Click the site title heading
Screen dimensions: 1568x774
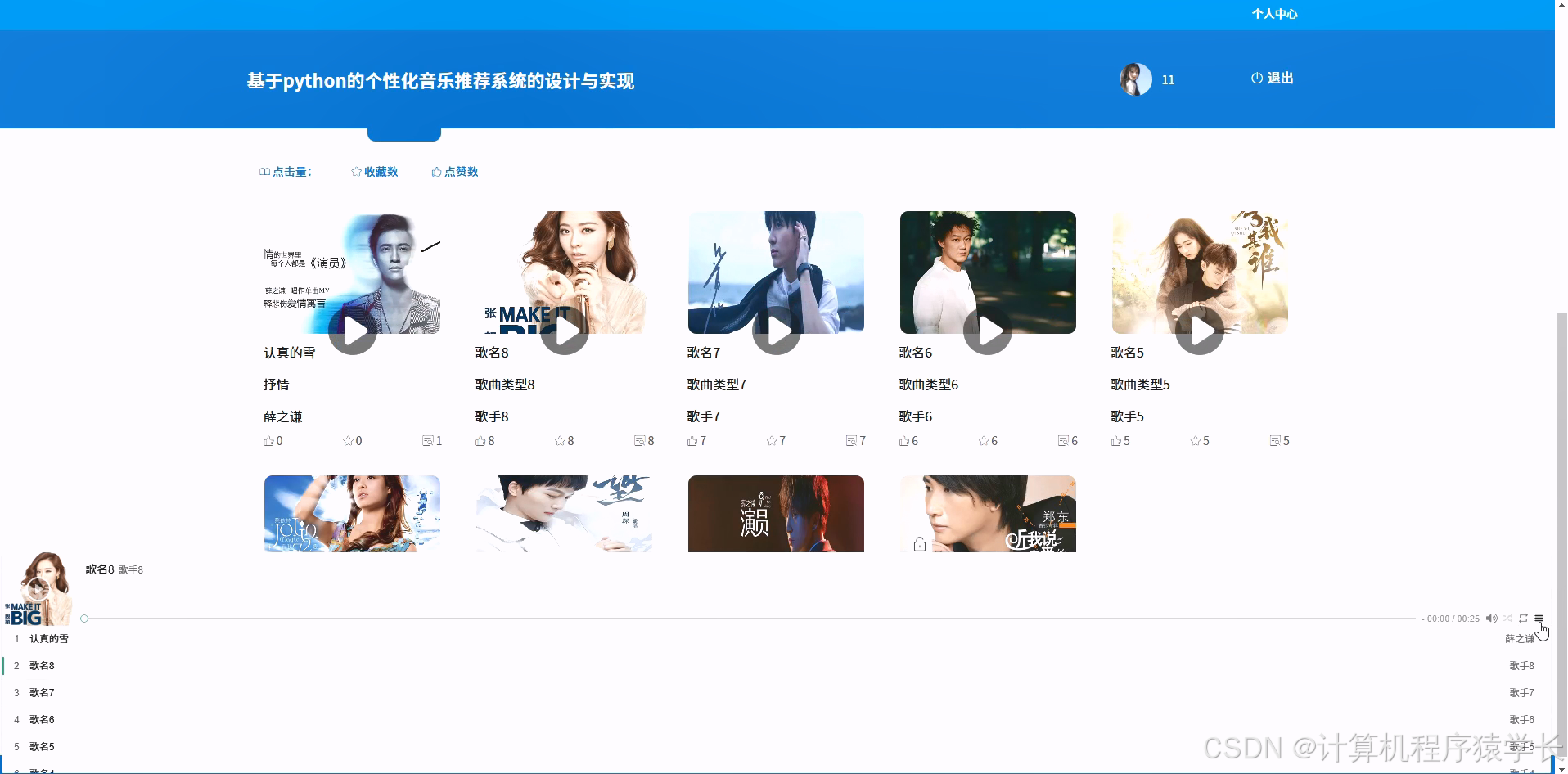click(x=440, y=81)
